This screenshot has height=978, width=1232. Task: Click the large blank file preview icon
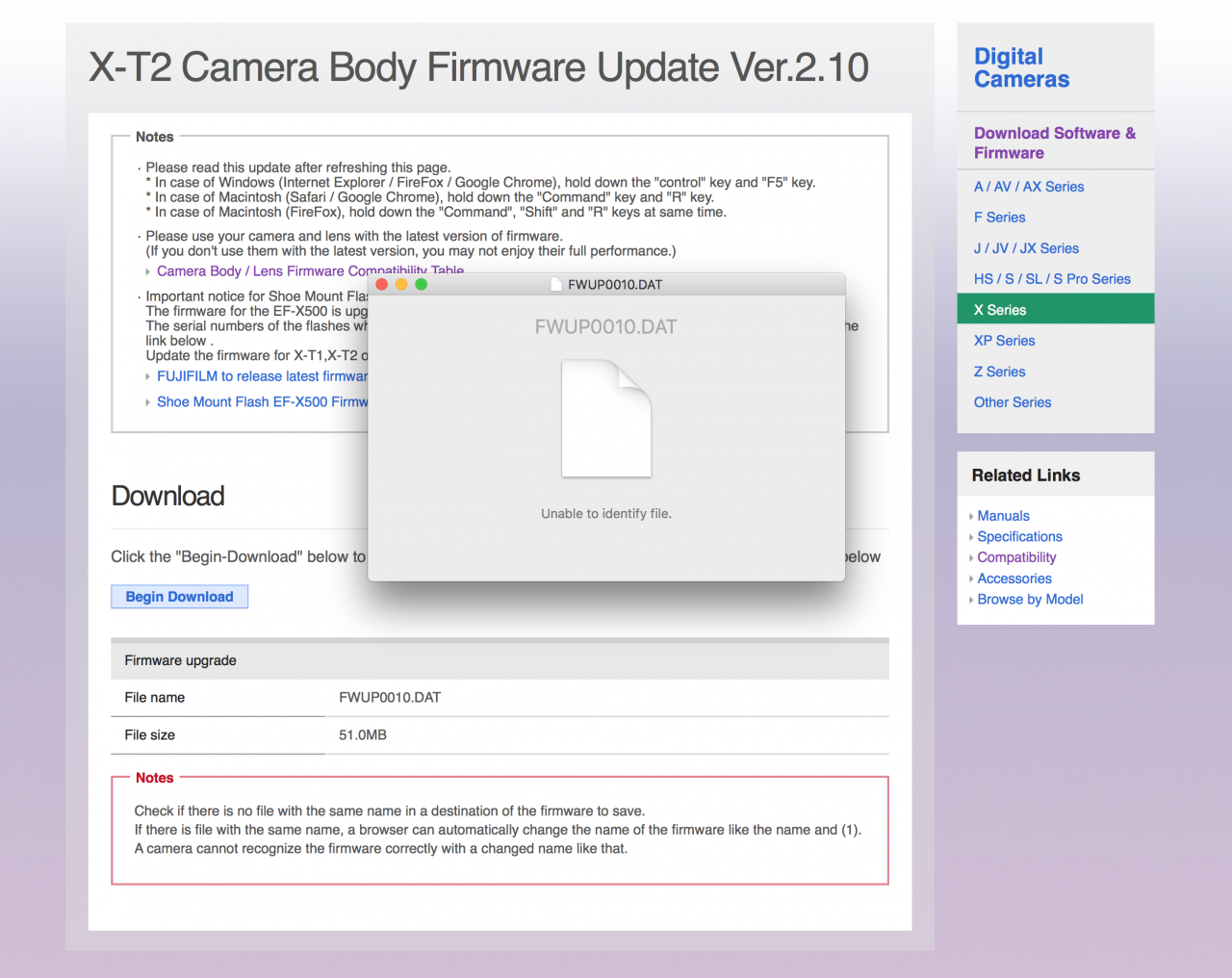pos(606,419)
